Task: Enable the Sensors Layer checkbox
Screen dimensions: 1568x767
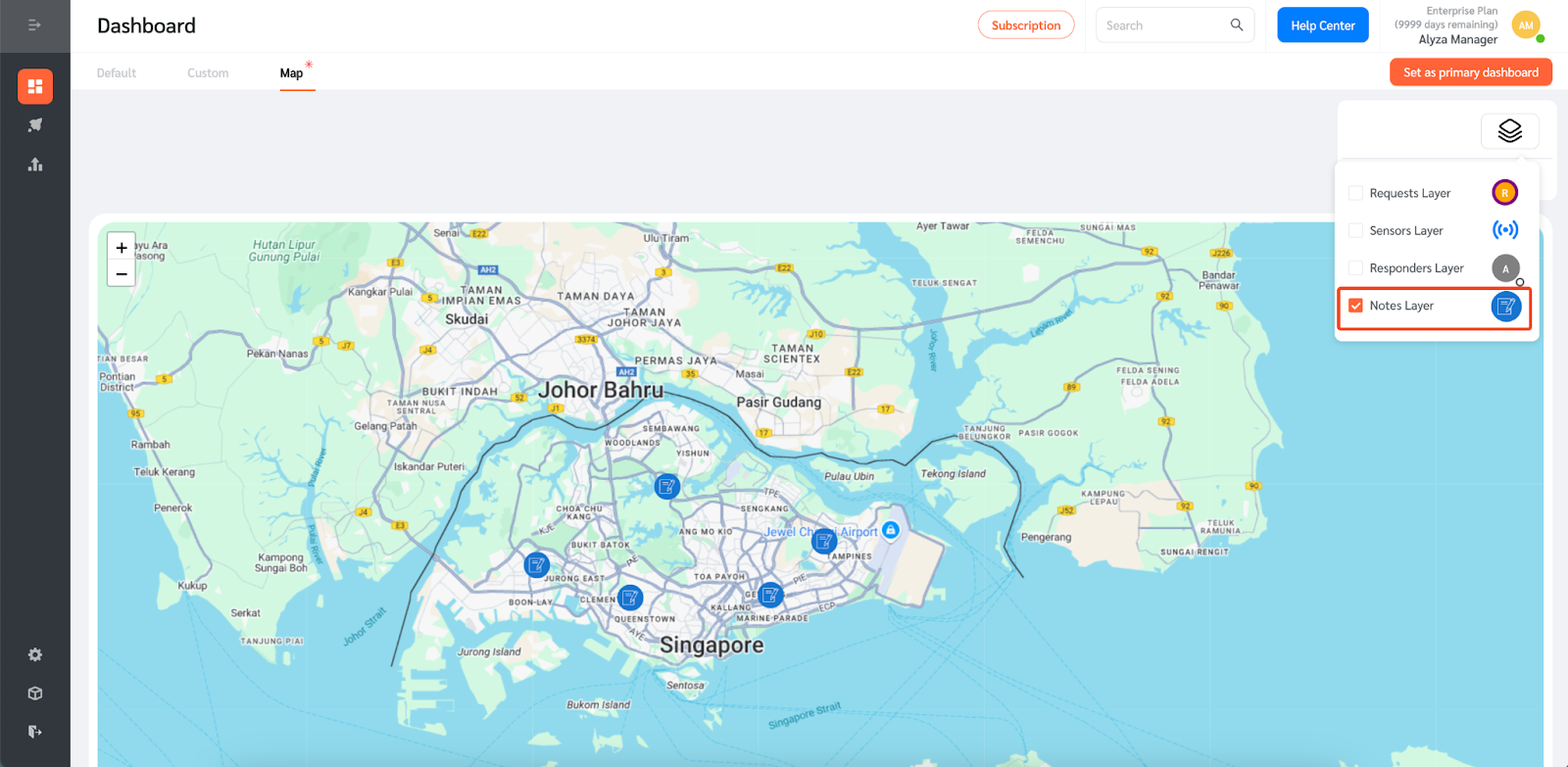Action: click(1355, 230)
